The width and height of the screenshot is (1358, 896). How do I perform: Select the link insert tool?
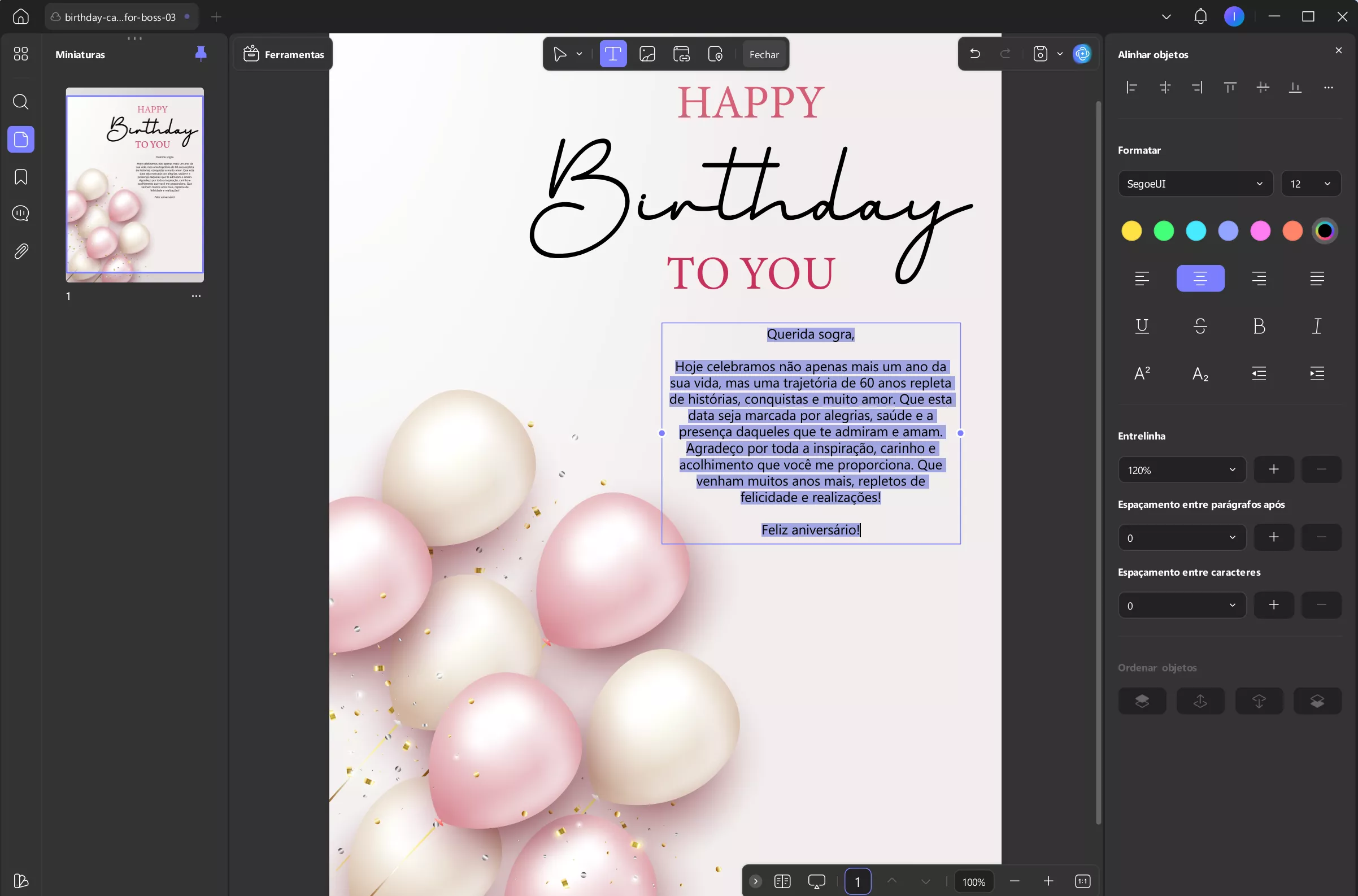[682, 54]
